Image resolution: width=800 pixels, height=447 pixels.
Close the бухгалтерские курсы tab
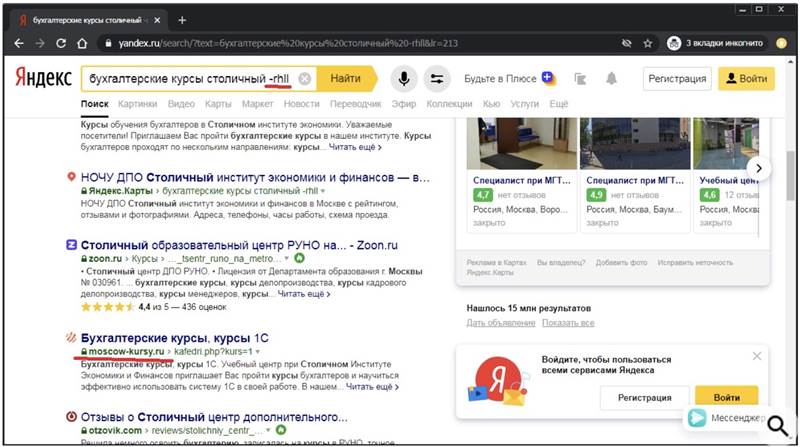point(157,20)
